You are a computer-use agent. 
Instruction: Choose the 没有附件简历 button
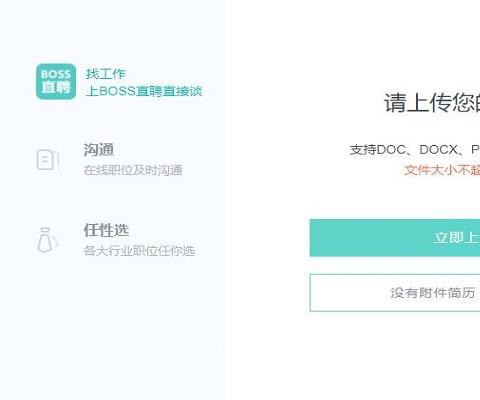(395, 293)
